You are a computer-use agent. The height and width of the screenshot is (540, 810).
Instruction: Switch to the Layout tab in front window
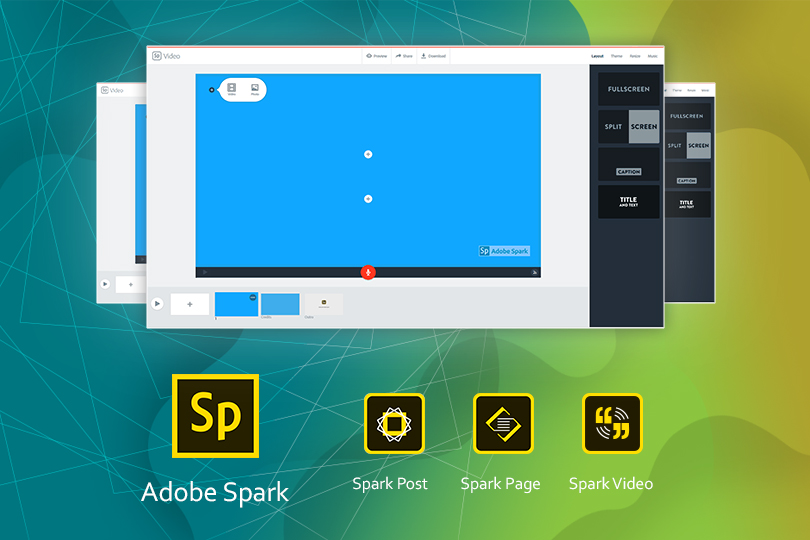coord(597,56)
